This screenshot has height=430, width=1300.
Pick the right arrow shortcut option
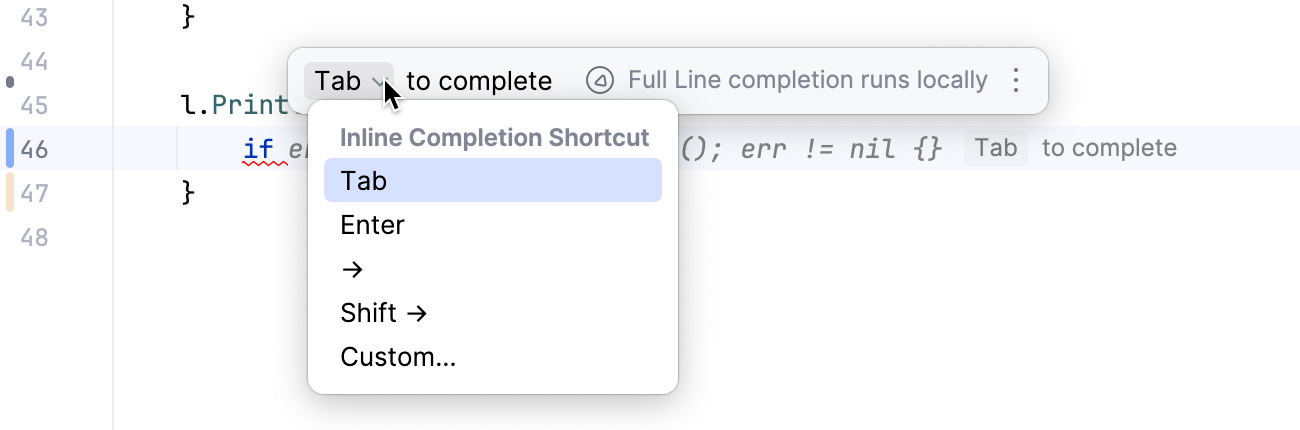tap(352, 269)
